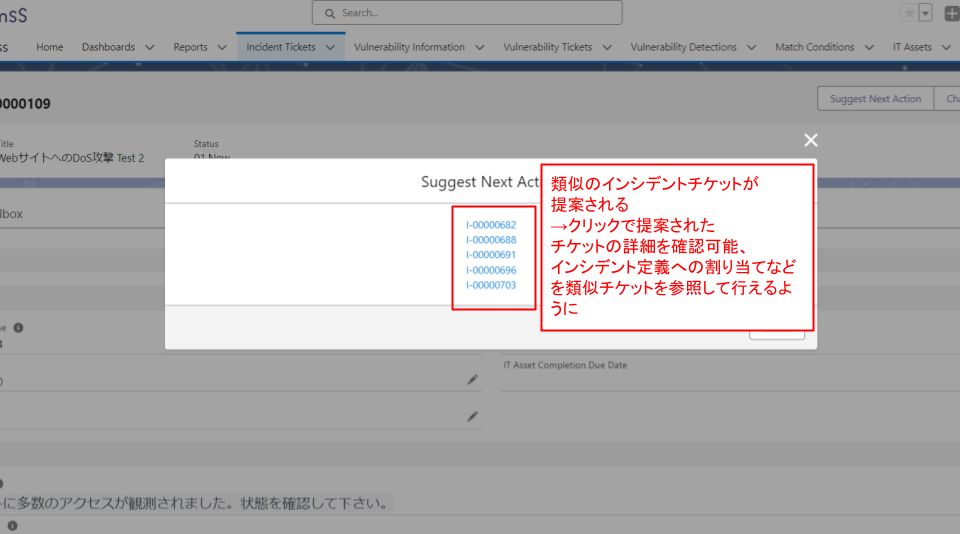Click the upper field's edit pencil icon

click(473, 380)
